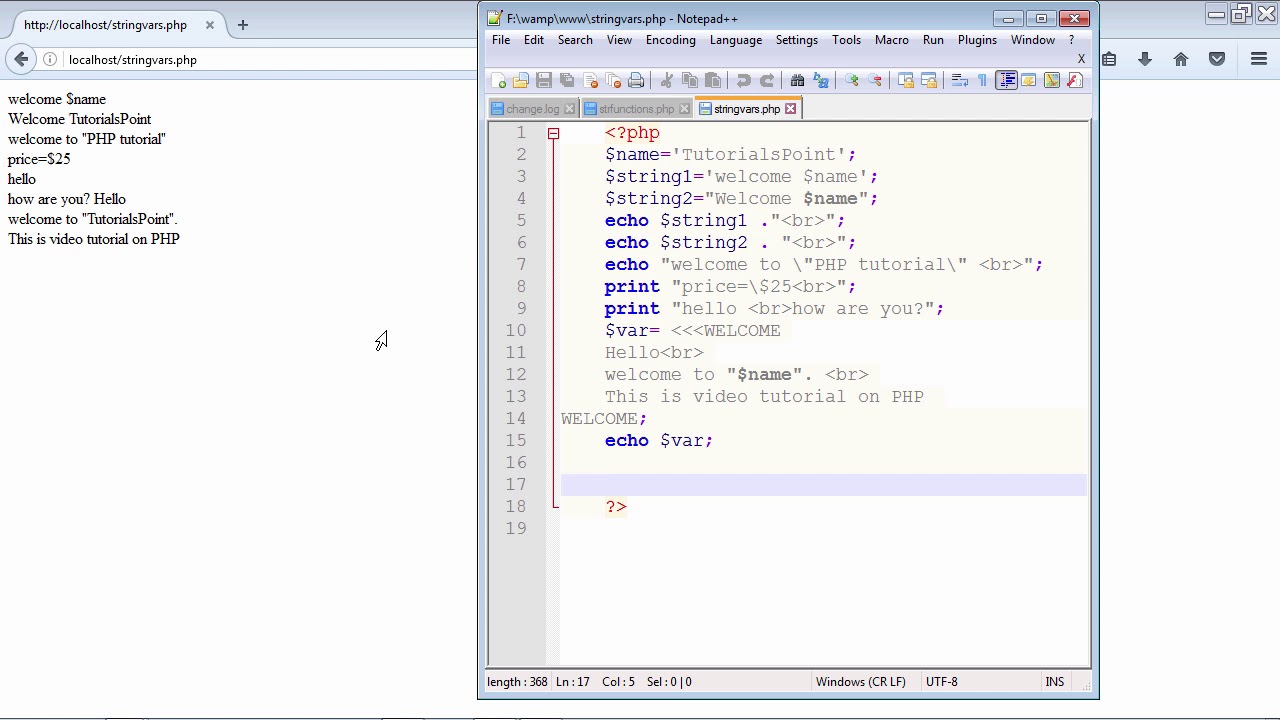The image size is (1280, 720).
Task: Close the stringvars.php tab
Action: (790, 109)
